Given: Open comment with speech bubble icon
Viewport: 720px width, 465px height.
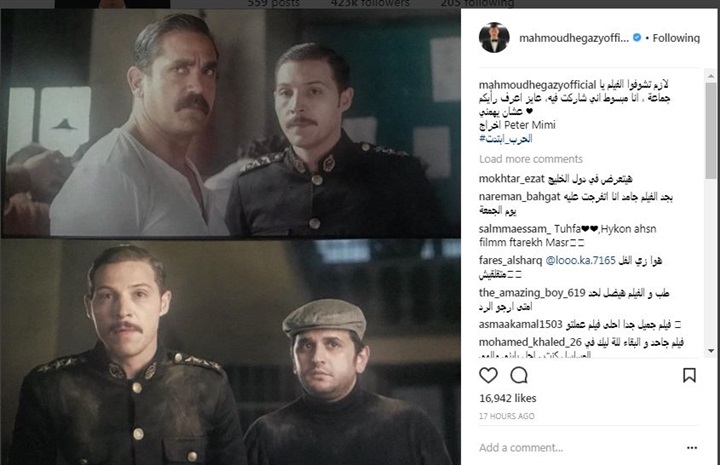Looking at the screenshot, I should pyautogui.click(x=519, y=375).
